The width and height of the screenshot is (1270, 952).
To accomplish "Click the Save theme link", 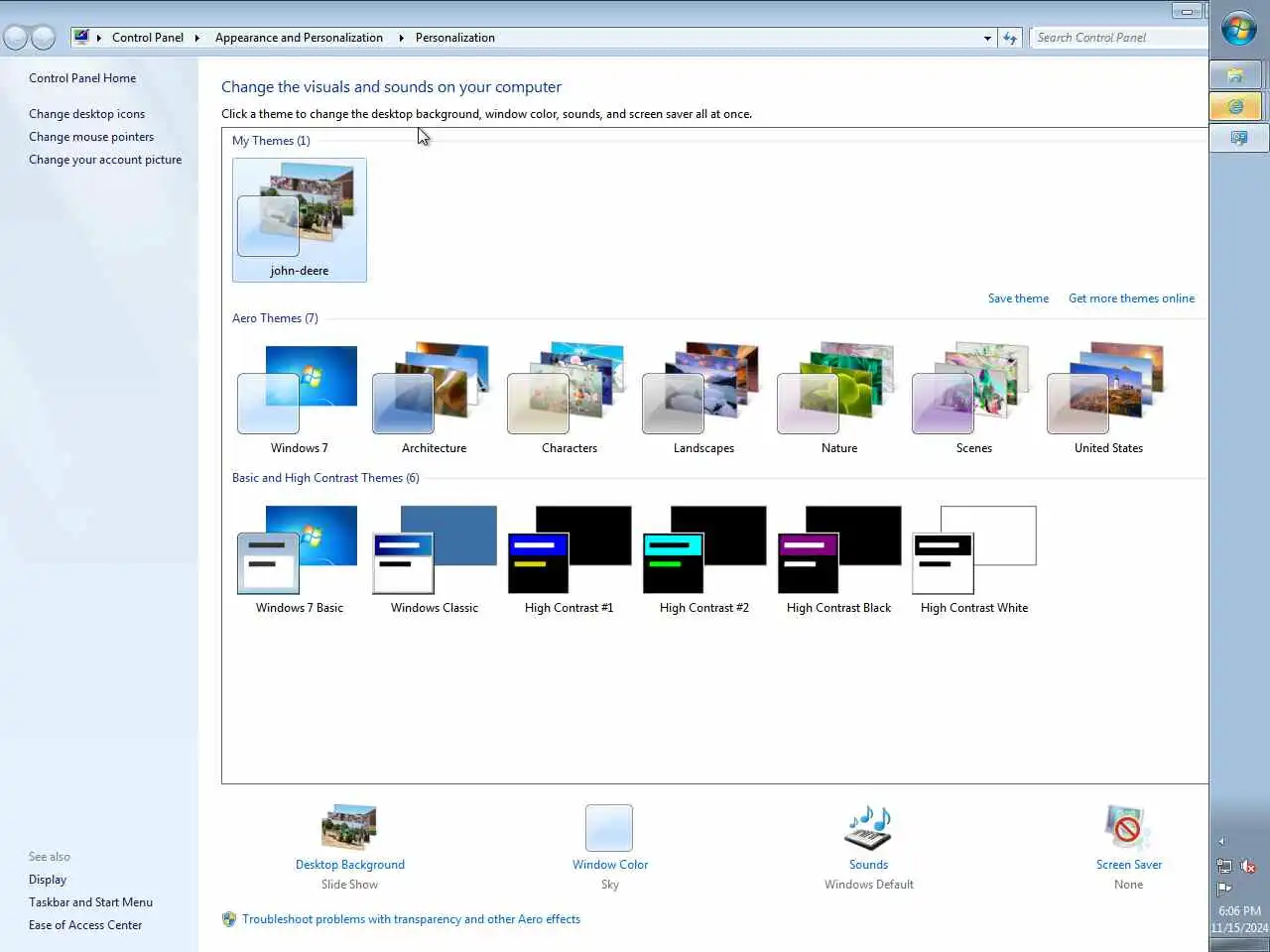I will [x=1018, y=298].
